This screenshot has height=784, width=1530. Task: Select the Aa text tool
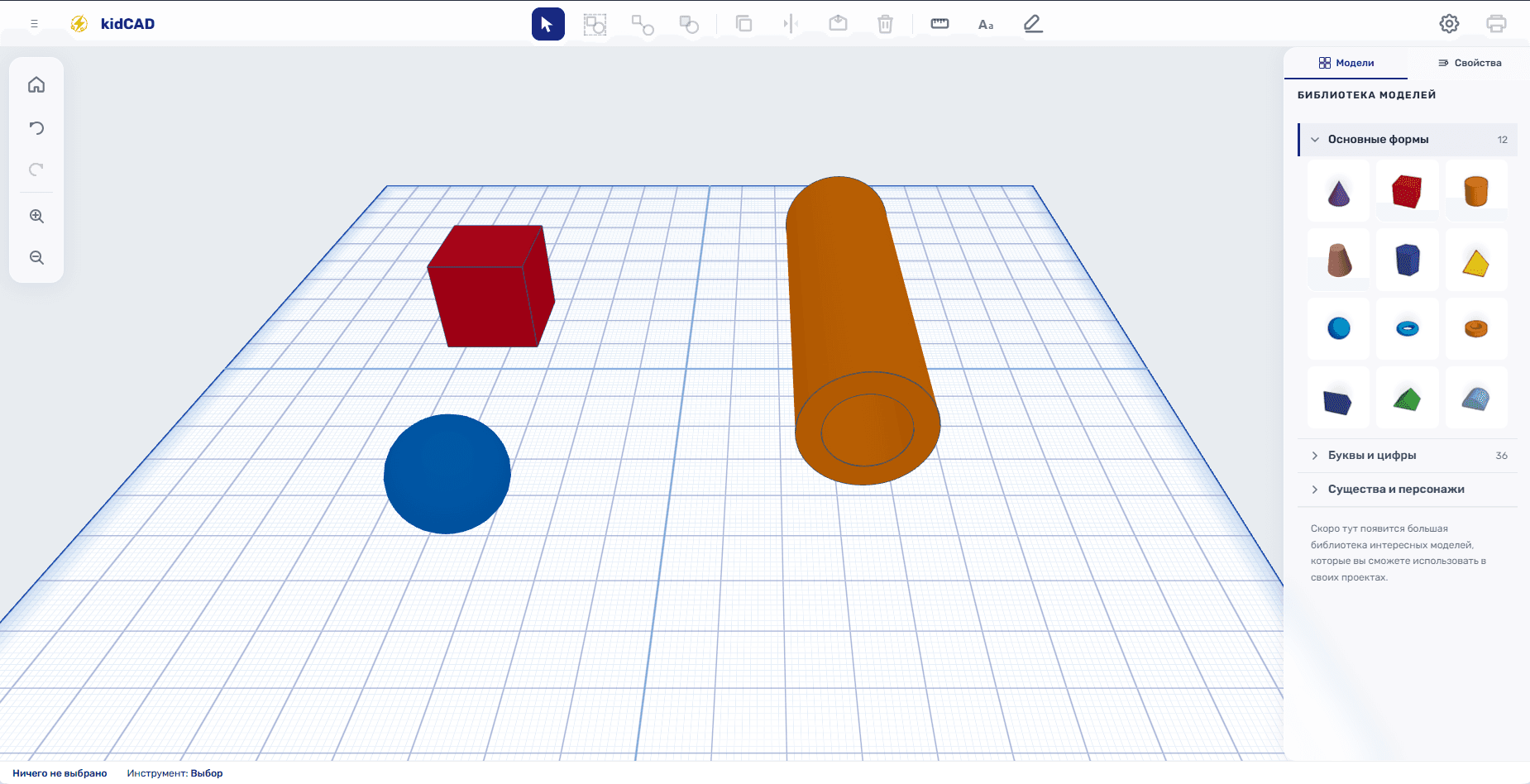pyautogui.click(x=986, y=24)
